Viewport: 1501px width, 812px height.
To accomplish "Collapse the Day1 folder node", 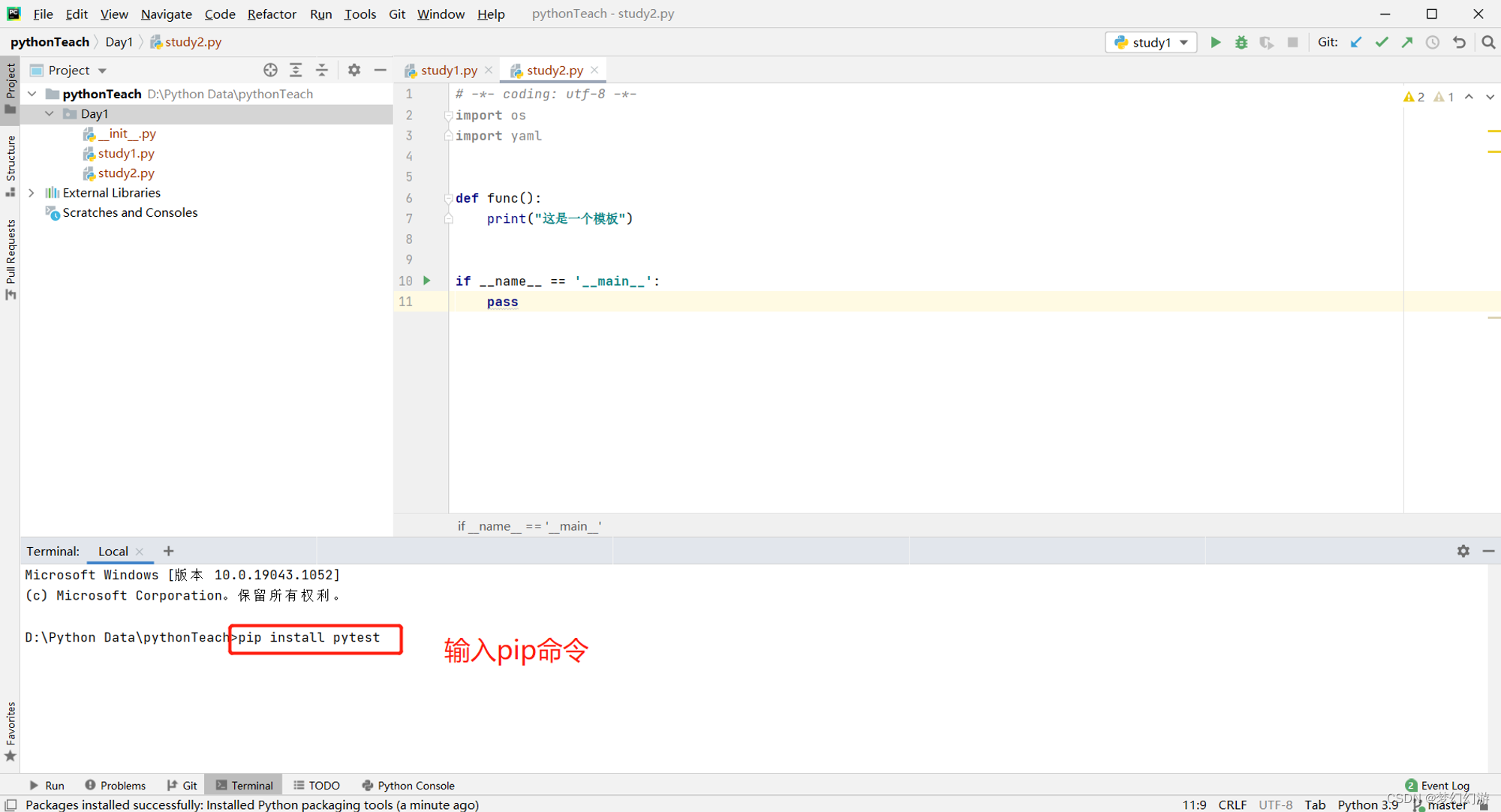I will click(x=50, y=113).
